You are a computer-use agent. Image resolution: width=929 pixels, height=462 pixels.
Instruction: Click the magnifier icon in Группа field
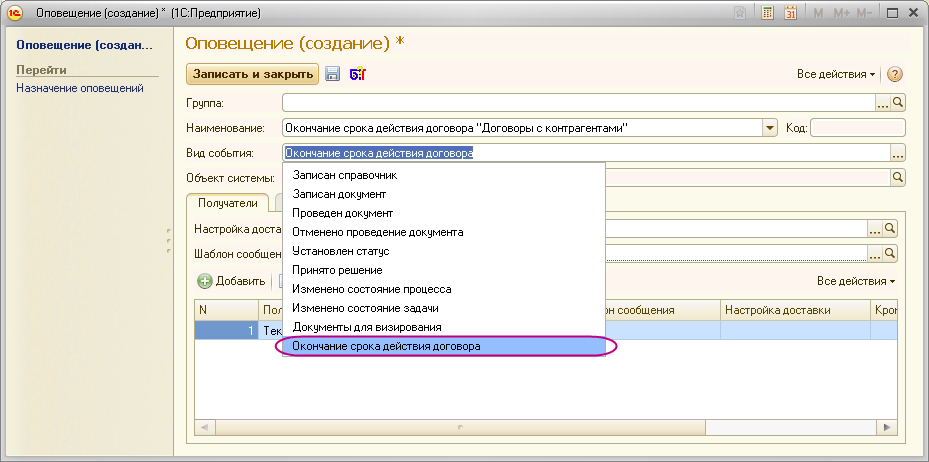click(898, 102)
